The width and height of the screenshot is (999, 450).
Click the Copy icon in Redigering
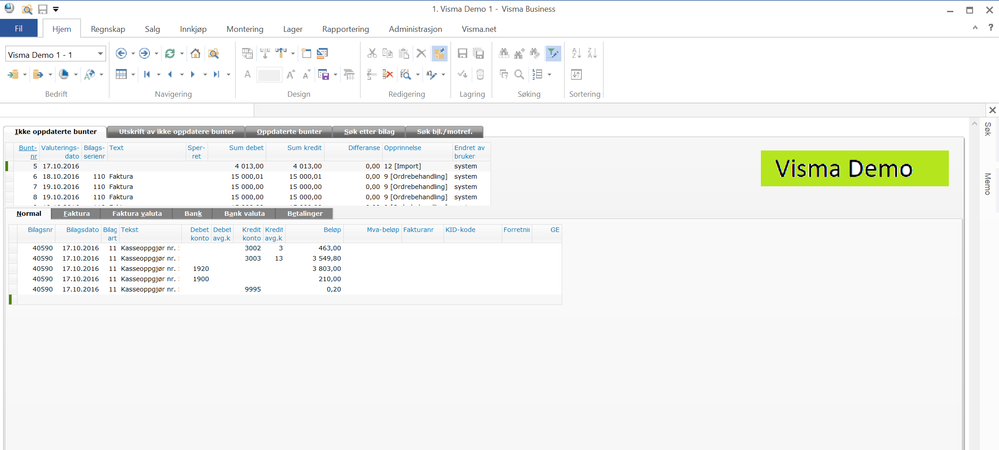pos(388,54)
